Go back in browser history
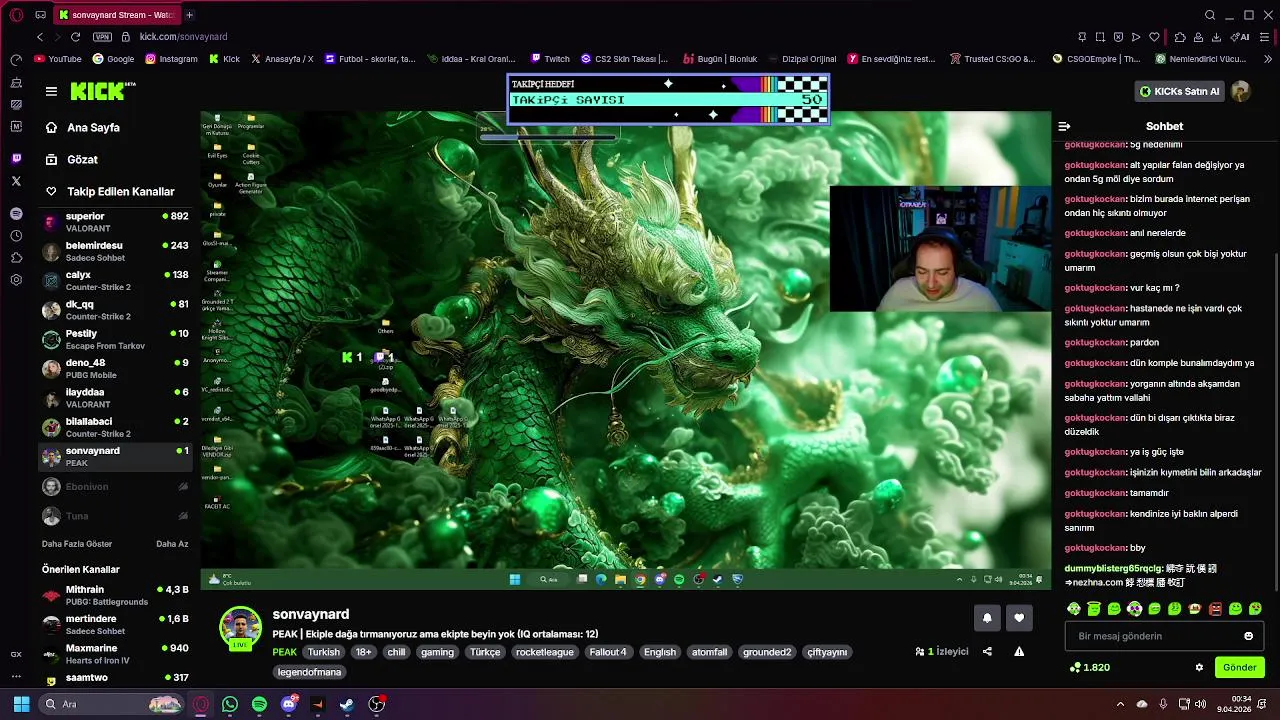 click(x=39, y=37)
